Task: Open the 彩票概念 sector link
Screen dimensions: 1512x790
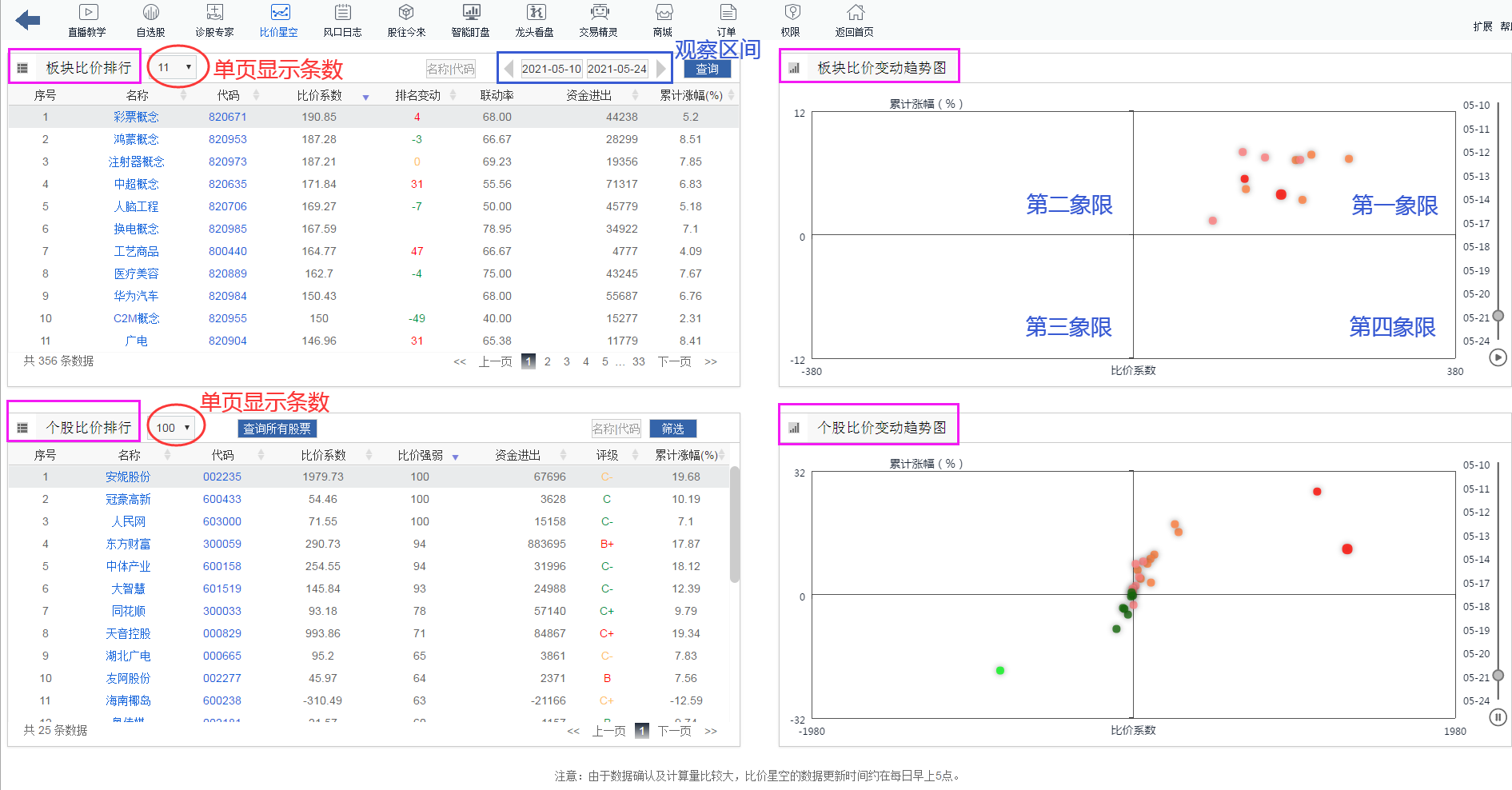Action: [x=136, y=117]
